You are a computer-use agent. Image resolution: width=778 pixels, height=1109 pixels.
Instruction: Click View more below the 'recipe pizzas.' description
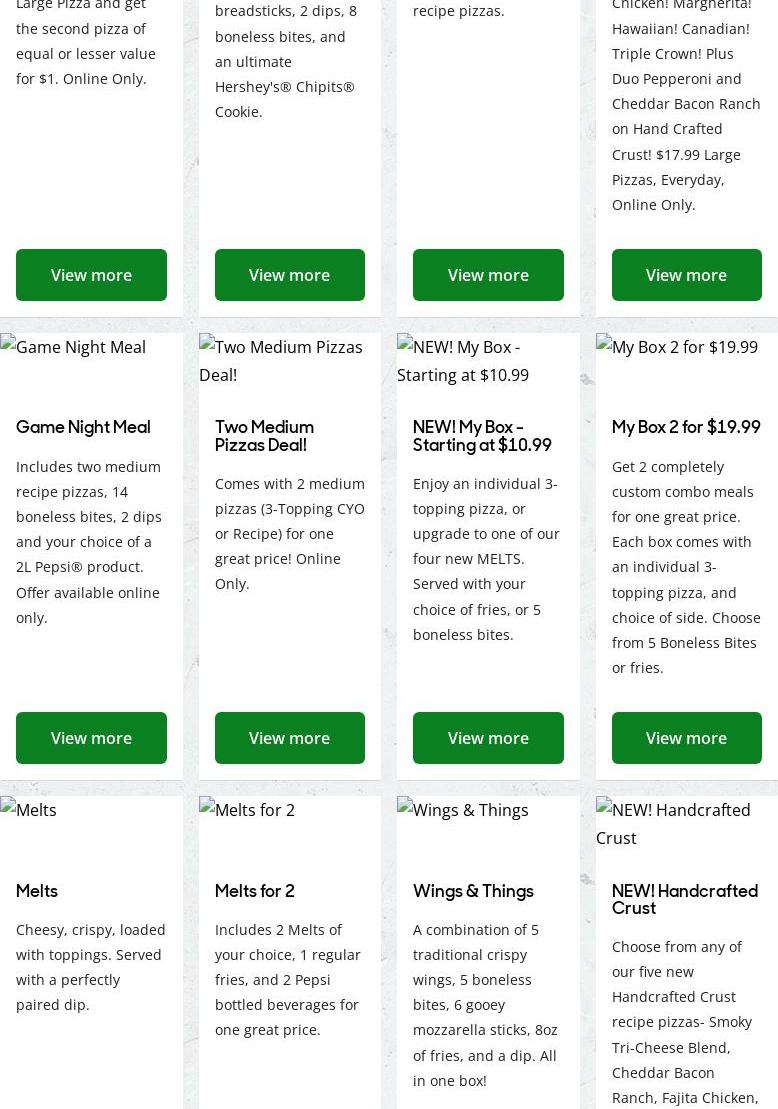[x=488, y=275]
